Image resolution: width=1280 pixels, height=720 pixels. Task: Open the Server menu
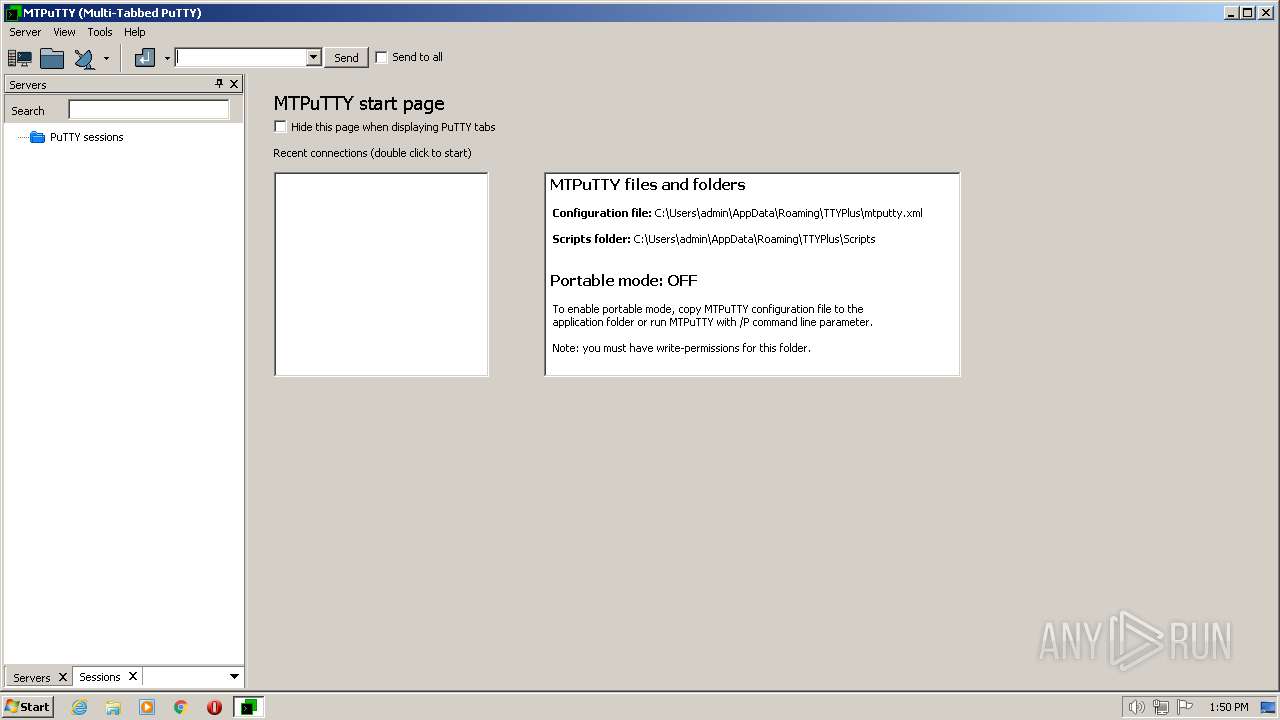pos(25,32)
